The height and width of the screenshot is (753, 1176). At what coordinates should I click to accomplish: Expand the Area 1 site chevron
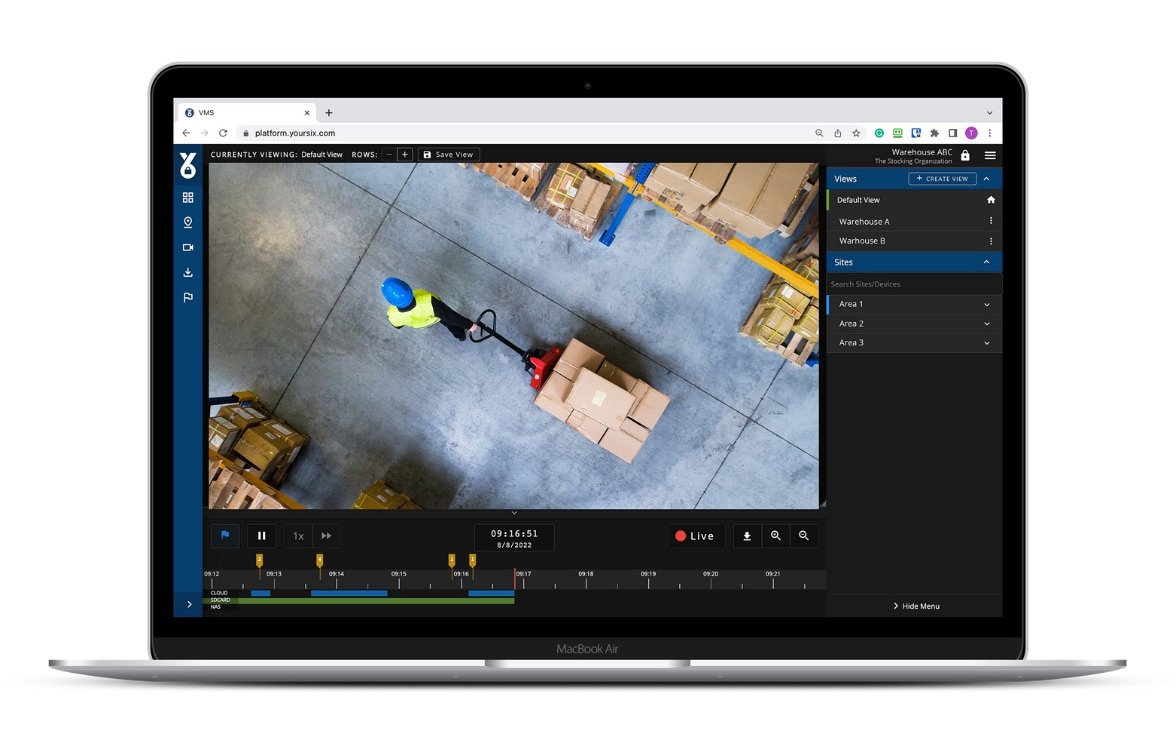[x=988, y=304]
